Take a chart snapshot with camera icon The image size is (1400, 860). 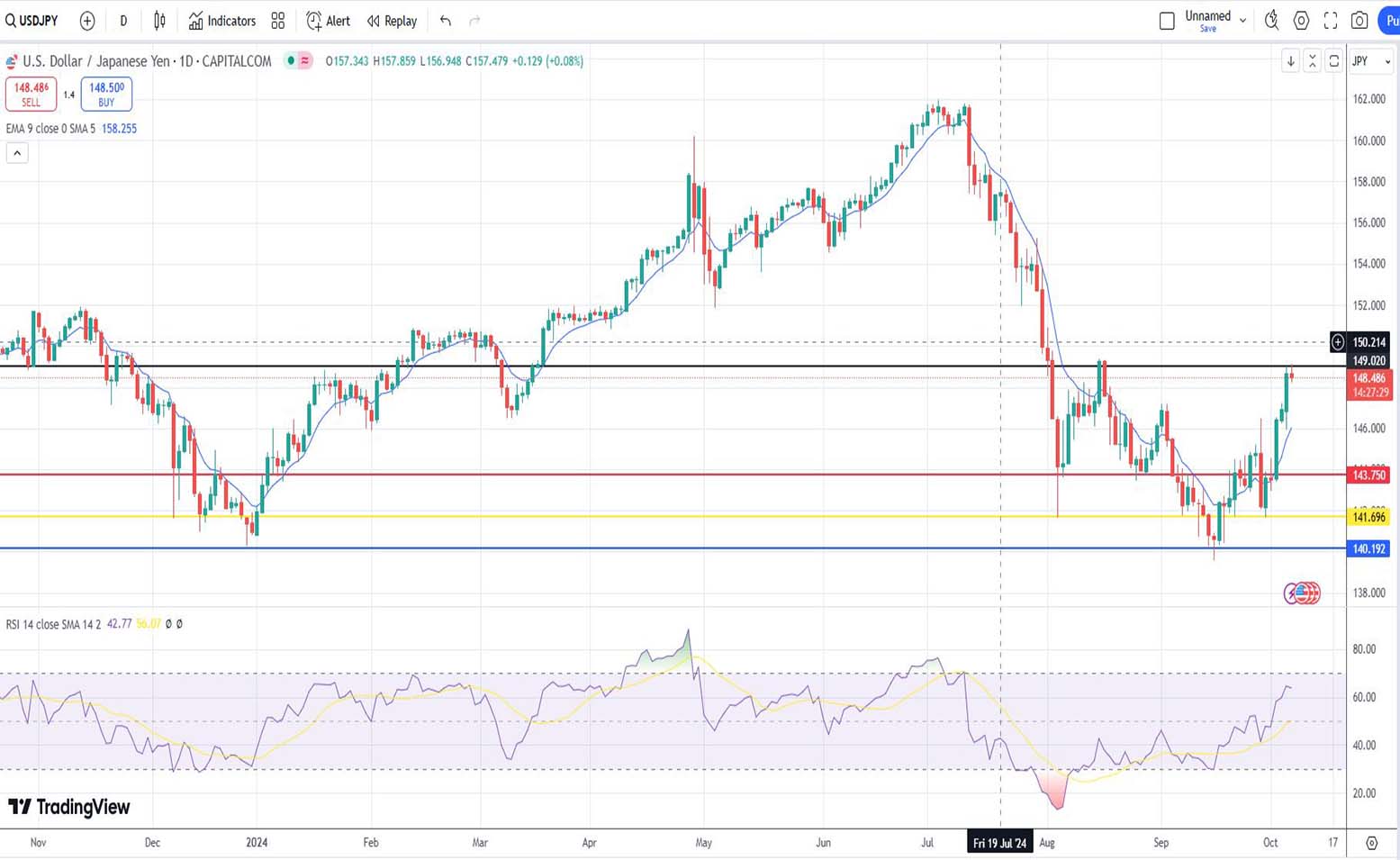[1359, 21]
